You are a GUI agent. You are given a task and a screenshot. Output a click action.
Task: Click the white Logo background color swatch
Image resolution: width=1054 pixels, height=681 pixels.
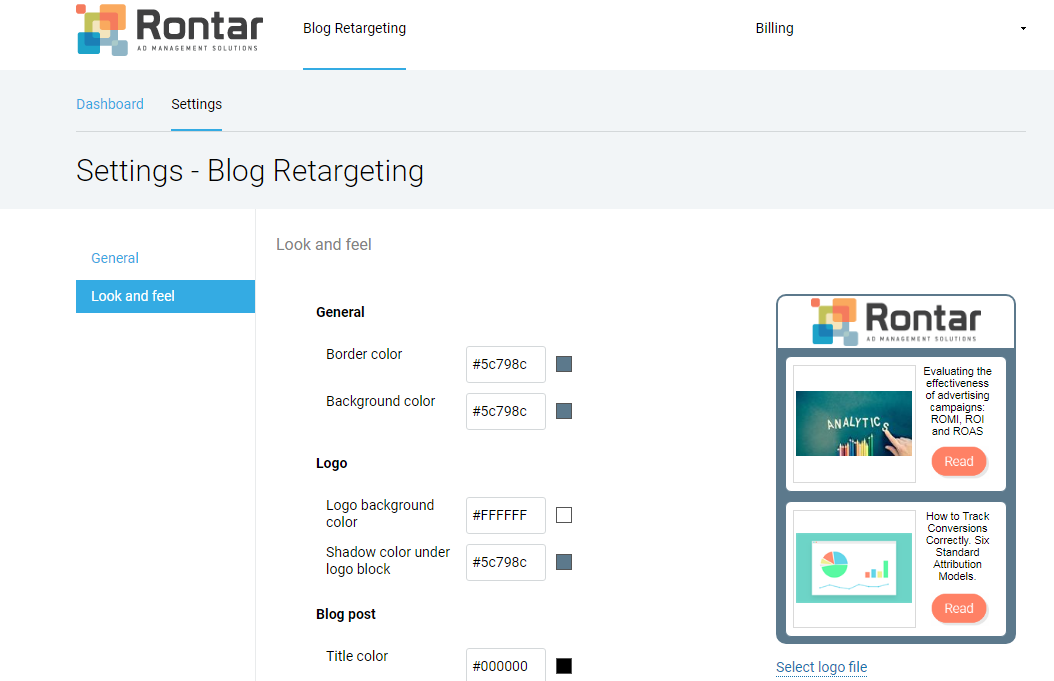click(564, 516)
